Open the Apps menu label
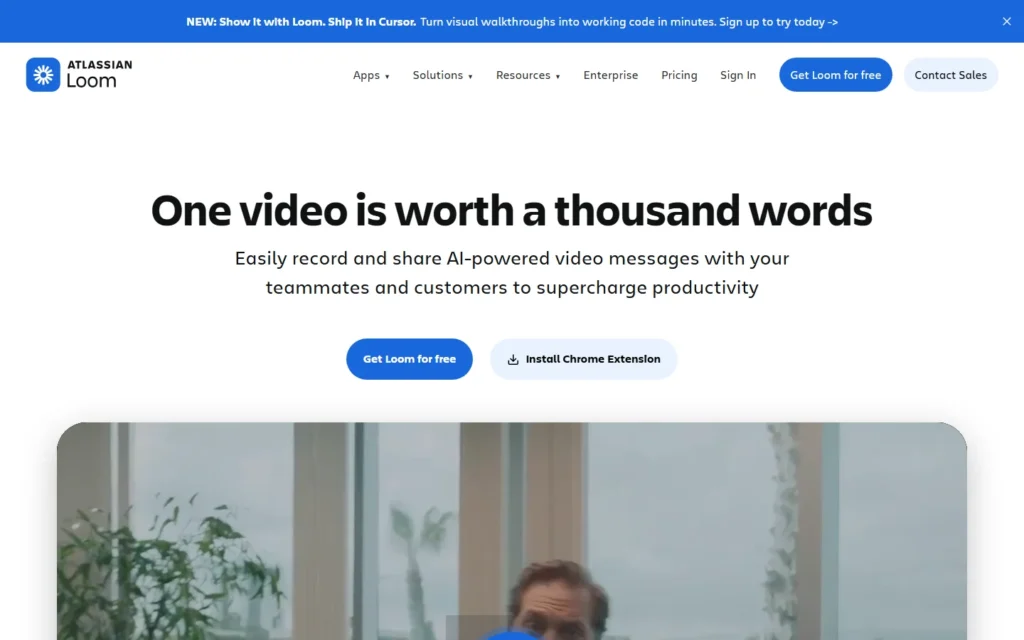 coord(366,75)
